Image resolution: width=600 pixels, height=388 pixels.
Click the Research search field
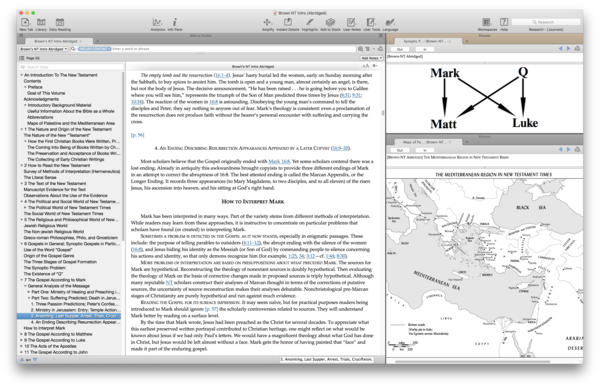pyautogui.click(x=546, y=22)
